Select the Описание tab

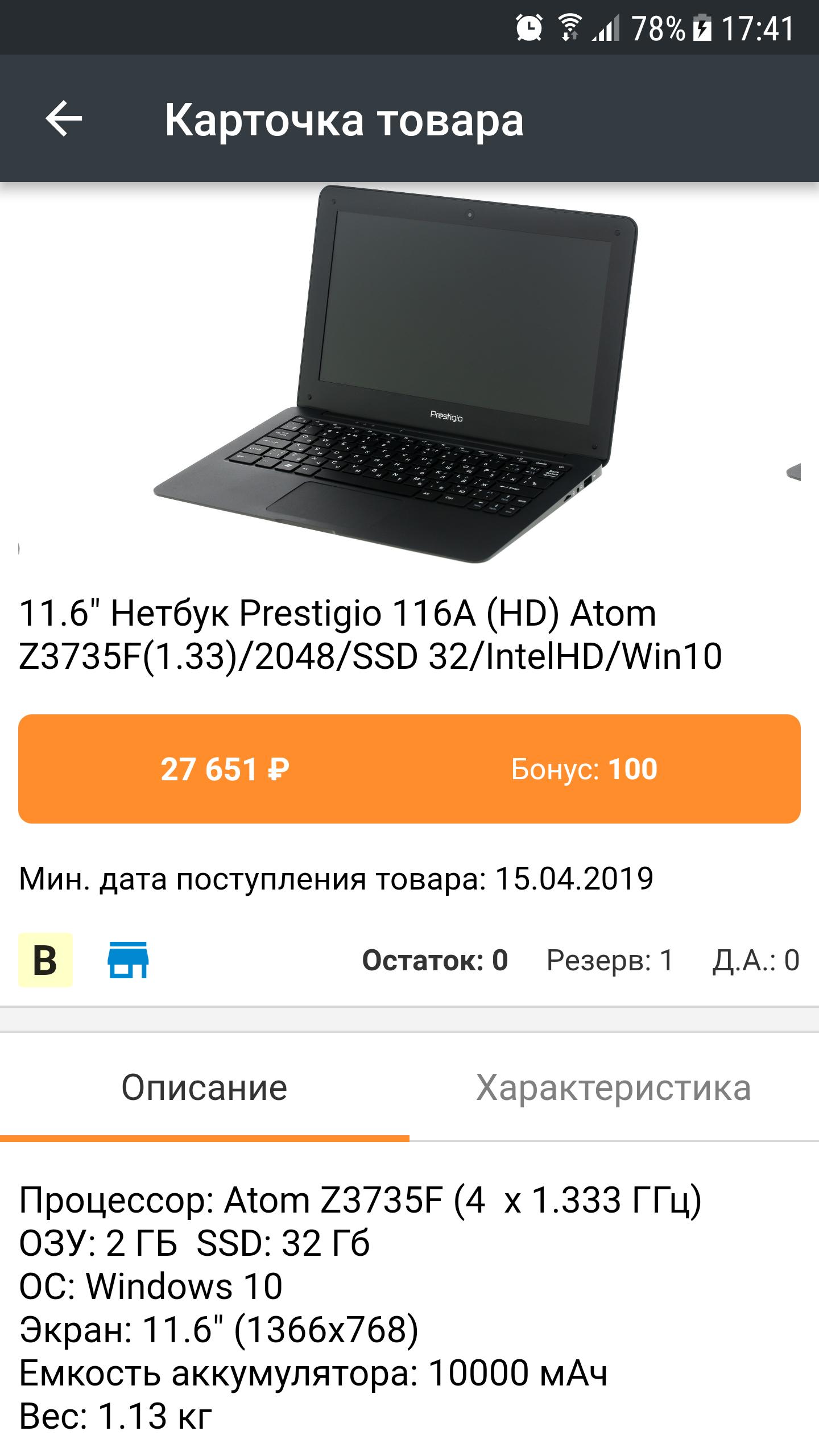(205, 1087)
